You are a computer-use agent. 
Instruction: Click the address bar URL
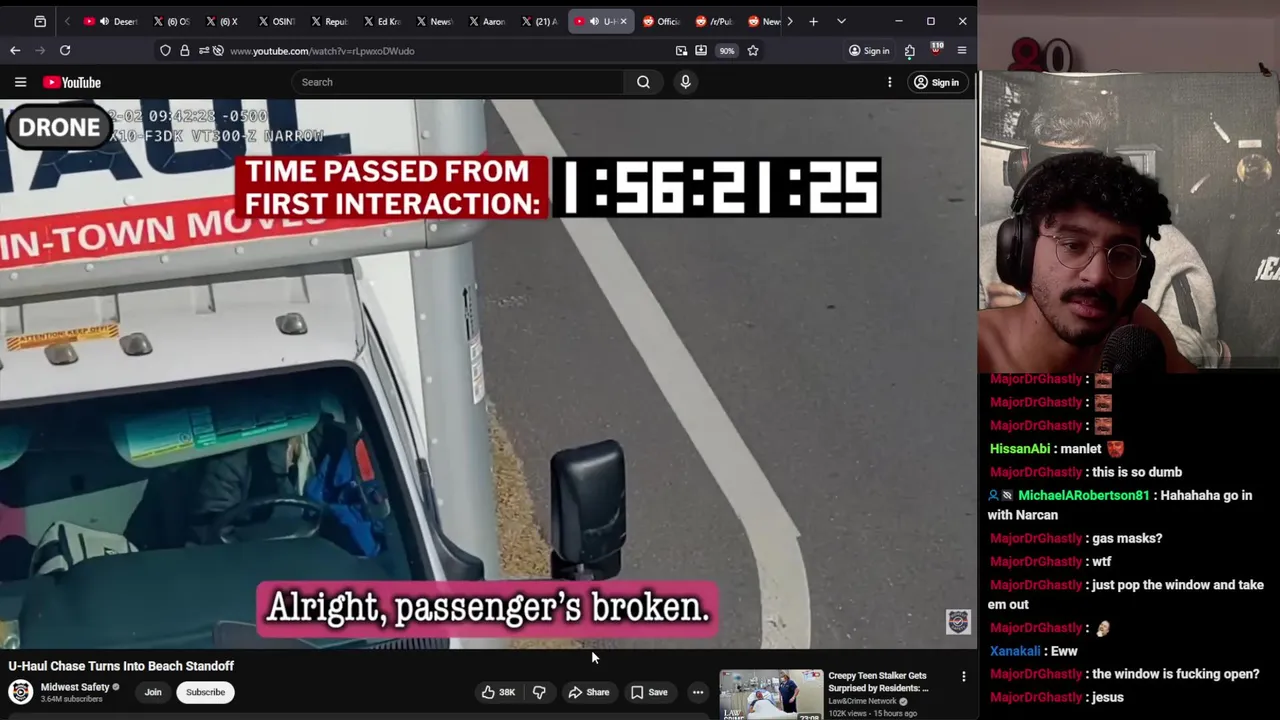click(322, 50)
